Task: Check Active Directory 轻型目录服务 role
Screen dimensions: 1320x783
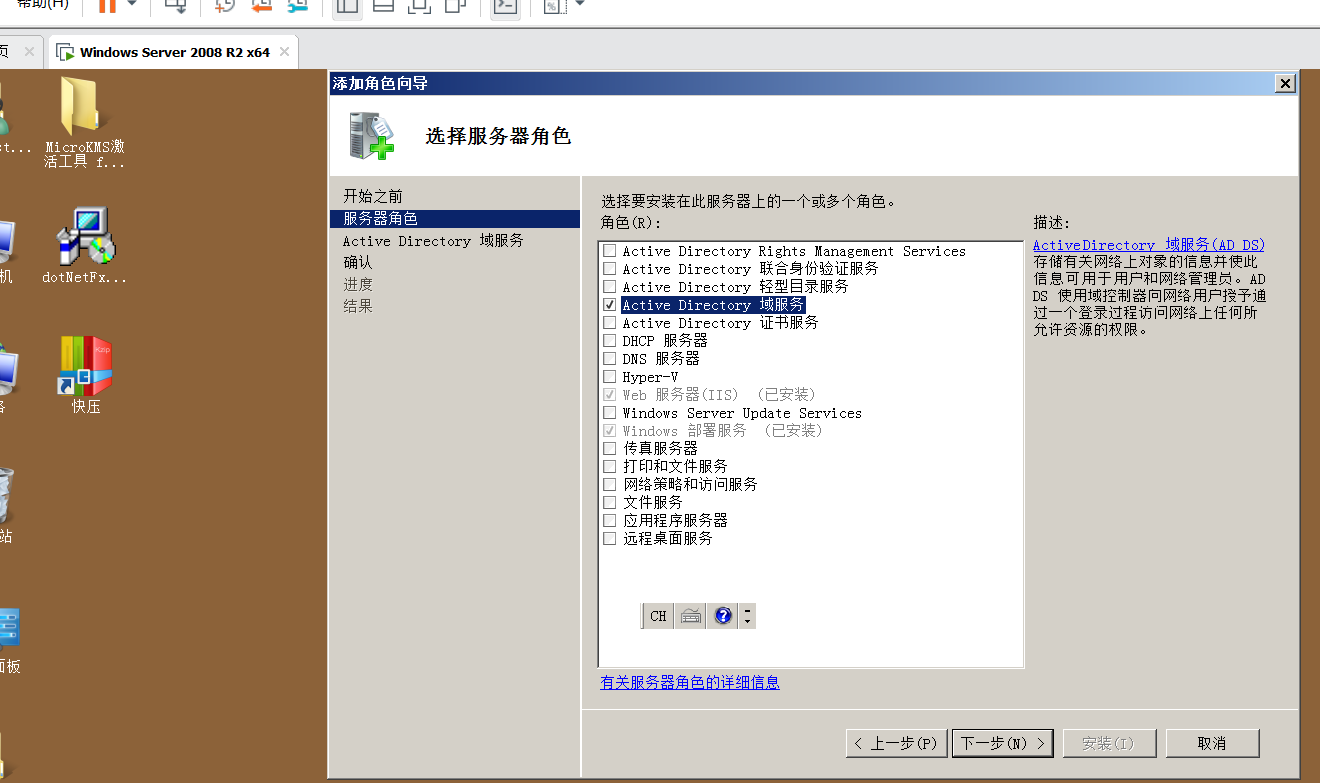Action: 610,287
